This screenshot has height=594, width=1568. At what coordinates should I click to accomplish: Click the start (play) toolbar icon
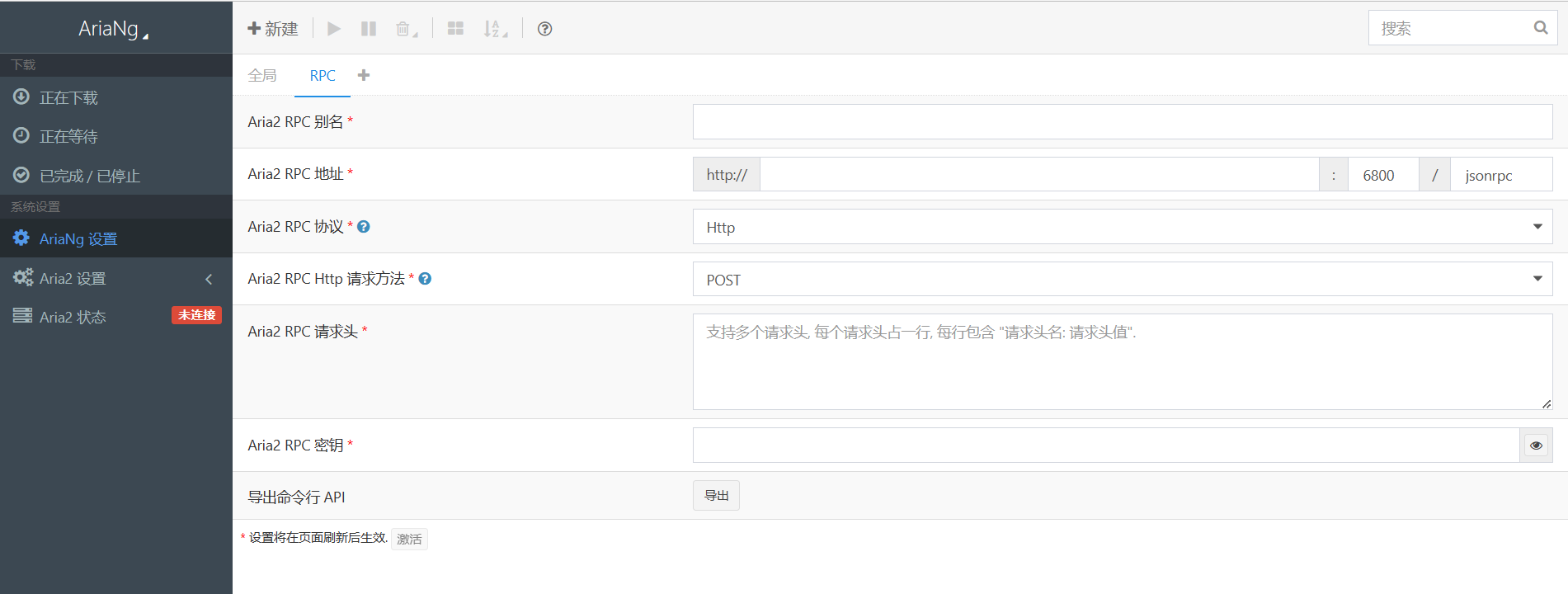pos(334,29)
